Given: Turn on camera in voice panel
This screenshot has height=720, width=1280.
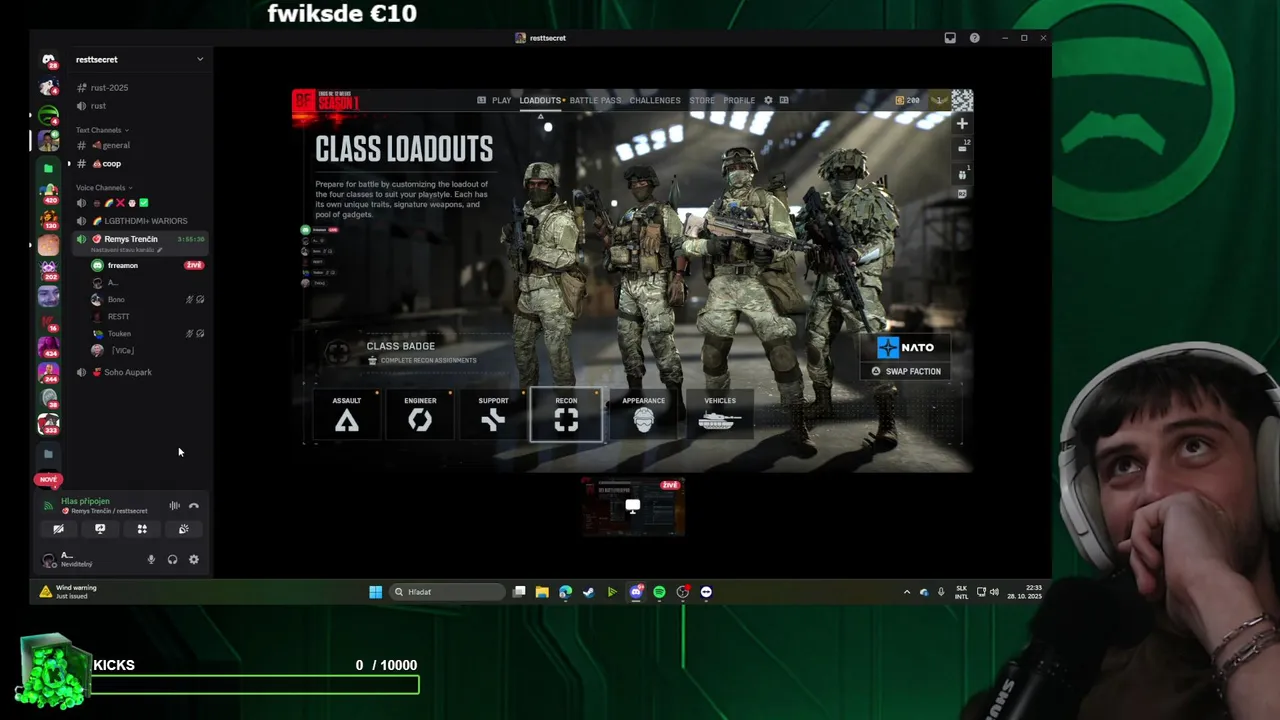Looking at the screenshot, I should pyautogui.click(x=58, y=529).
